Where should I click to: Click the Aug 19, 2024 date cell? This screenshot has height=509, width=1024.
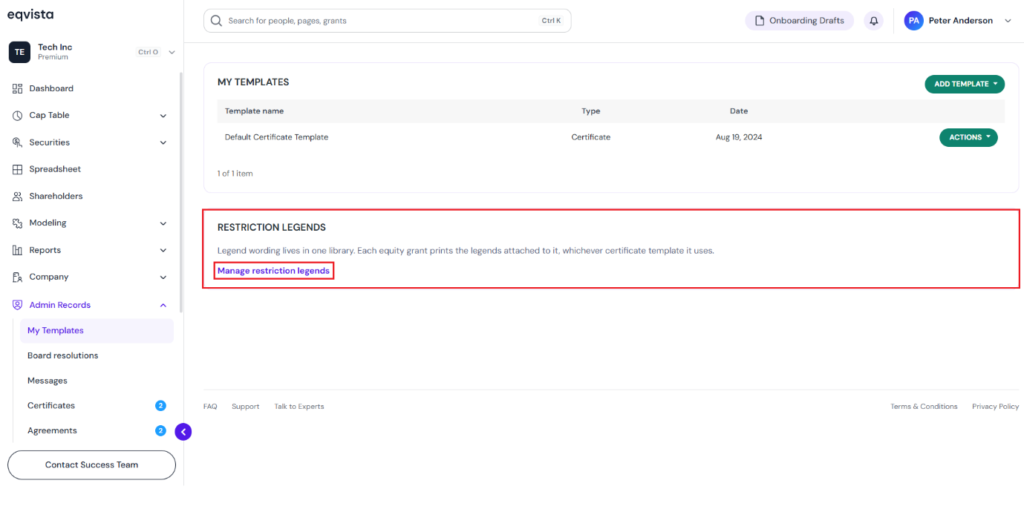coord(739,137)
